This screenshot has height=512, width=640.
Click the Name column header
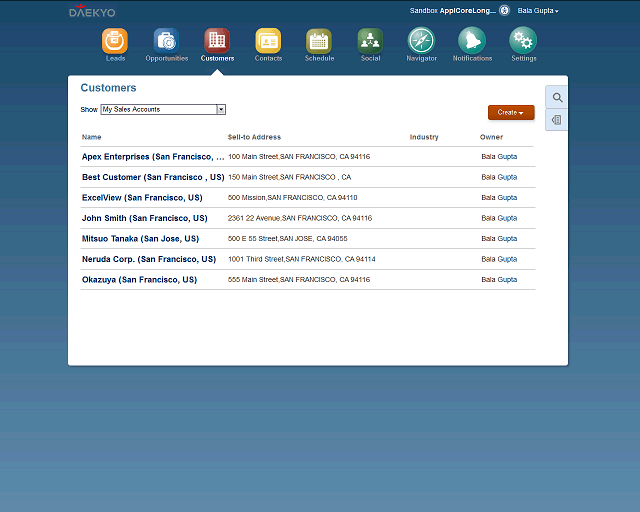pos(91,137)
